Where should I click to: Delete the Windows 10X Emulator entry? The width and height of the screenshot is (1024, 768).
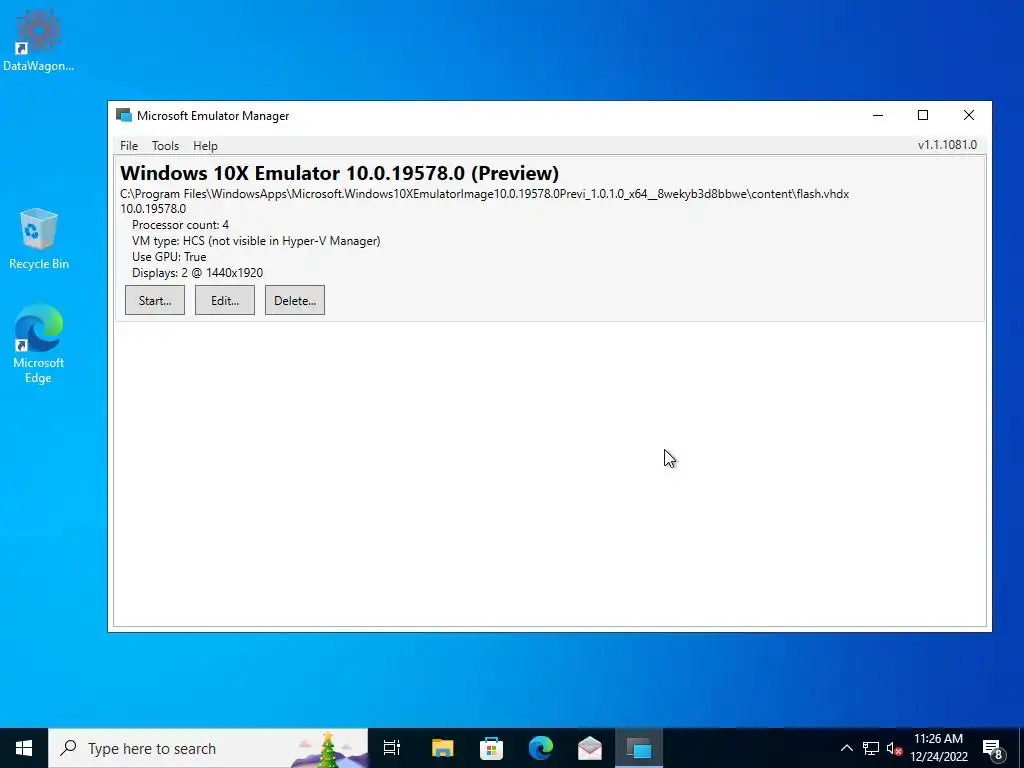click(x=295, y=300)
